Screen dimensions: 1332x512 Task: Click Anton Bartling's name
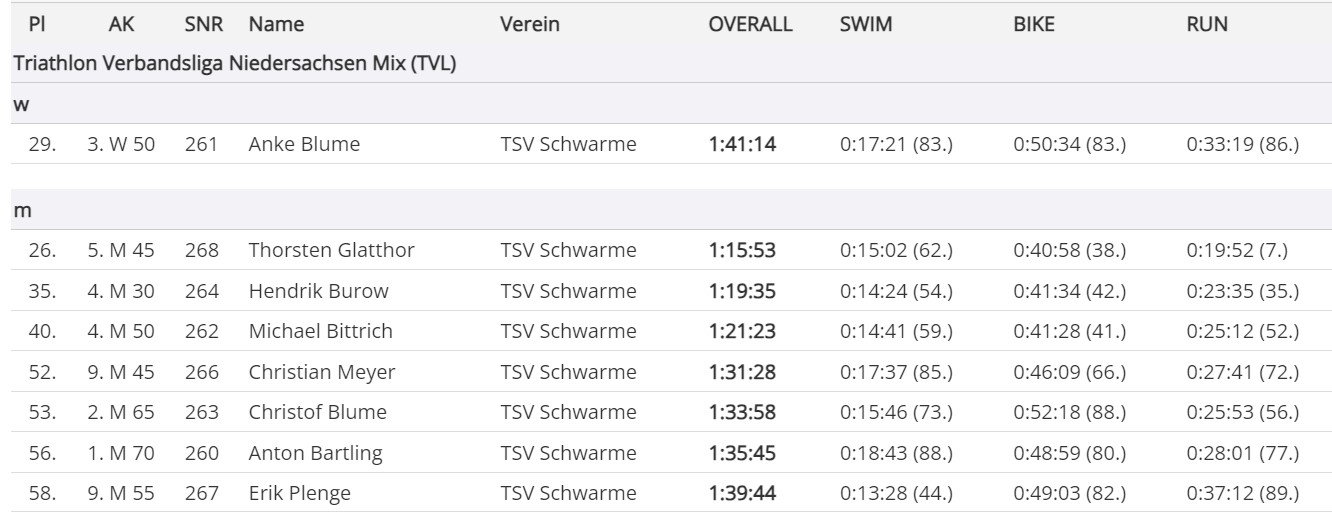coord(315,453)
